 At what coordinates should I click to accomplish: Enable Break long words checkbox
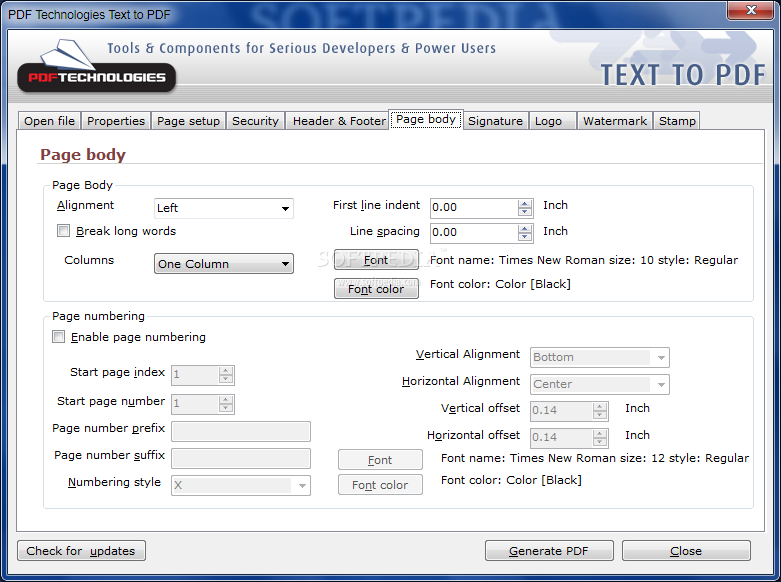click(x=63, y=231)
